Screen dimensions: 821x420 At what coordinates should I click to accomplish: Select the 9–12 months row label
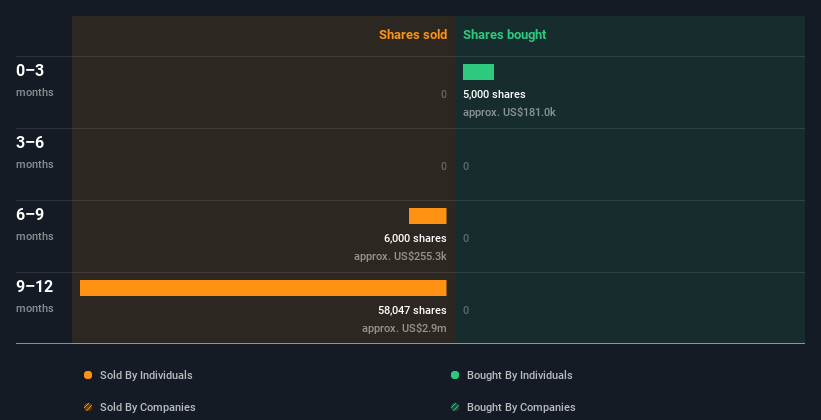35,296
